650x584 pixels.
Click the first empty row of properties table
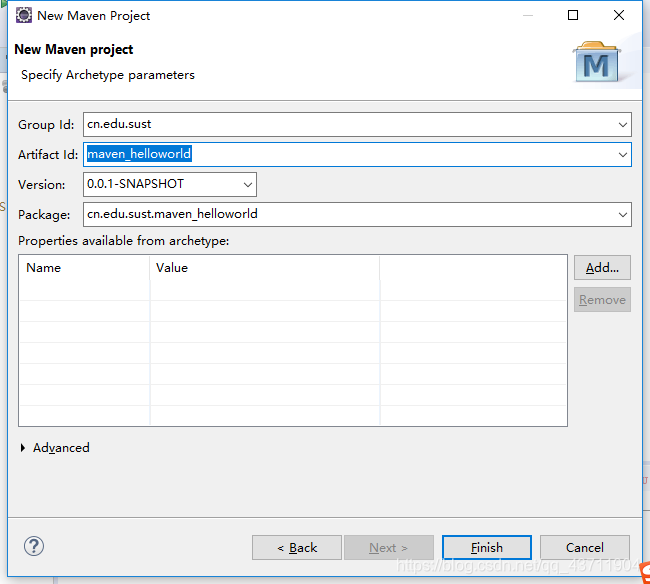(x=293, y=290)
